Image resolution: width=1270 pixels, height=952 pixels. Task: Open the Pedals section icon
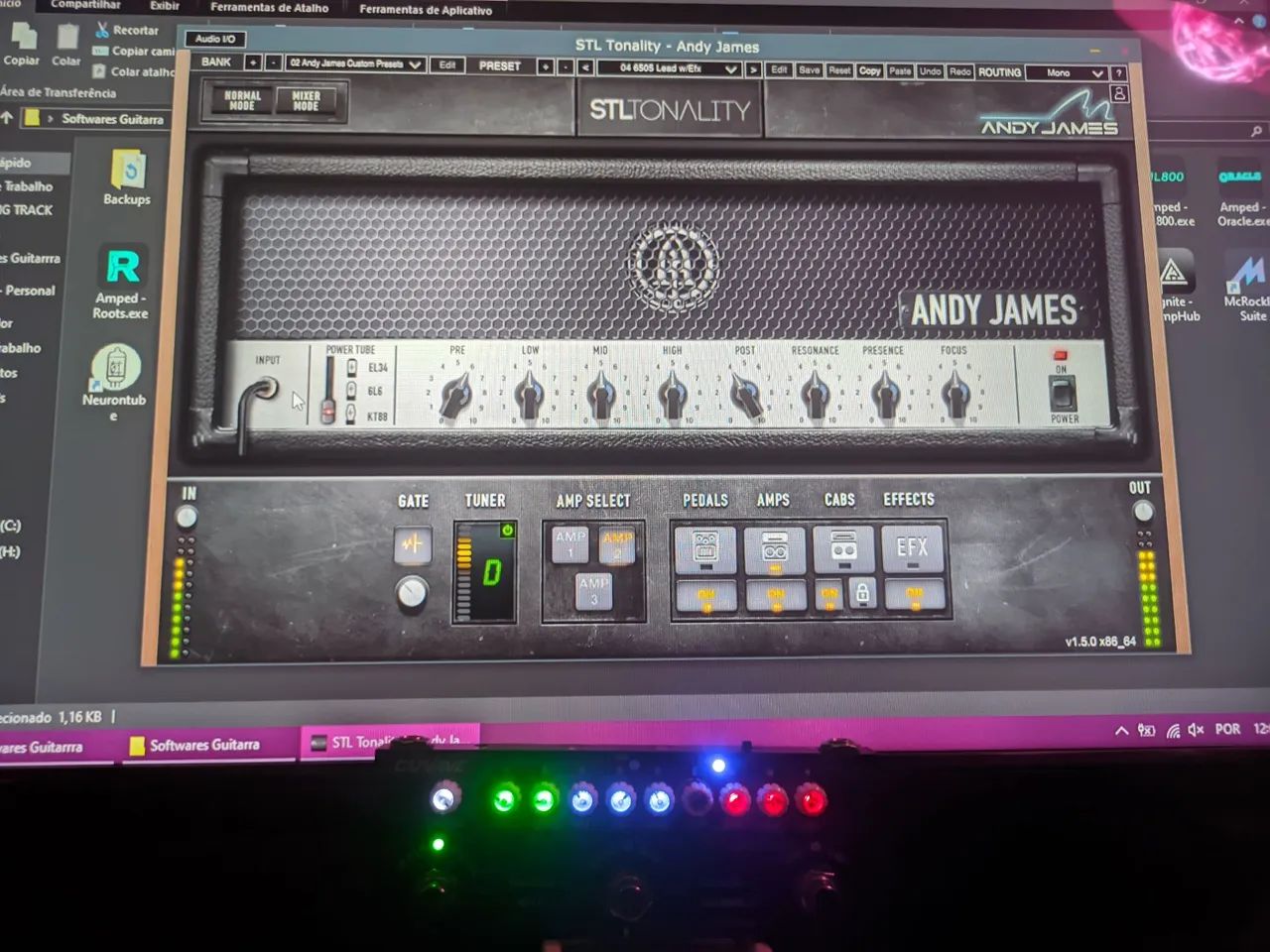pos(705,547)
